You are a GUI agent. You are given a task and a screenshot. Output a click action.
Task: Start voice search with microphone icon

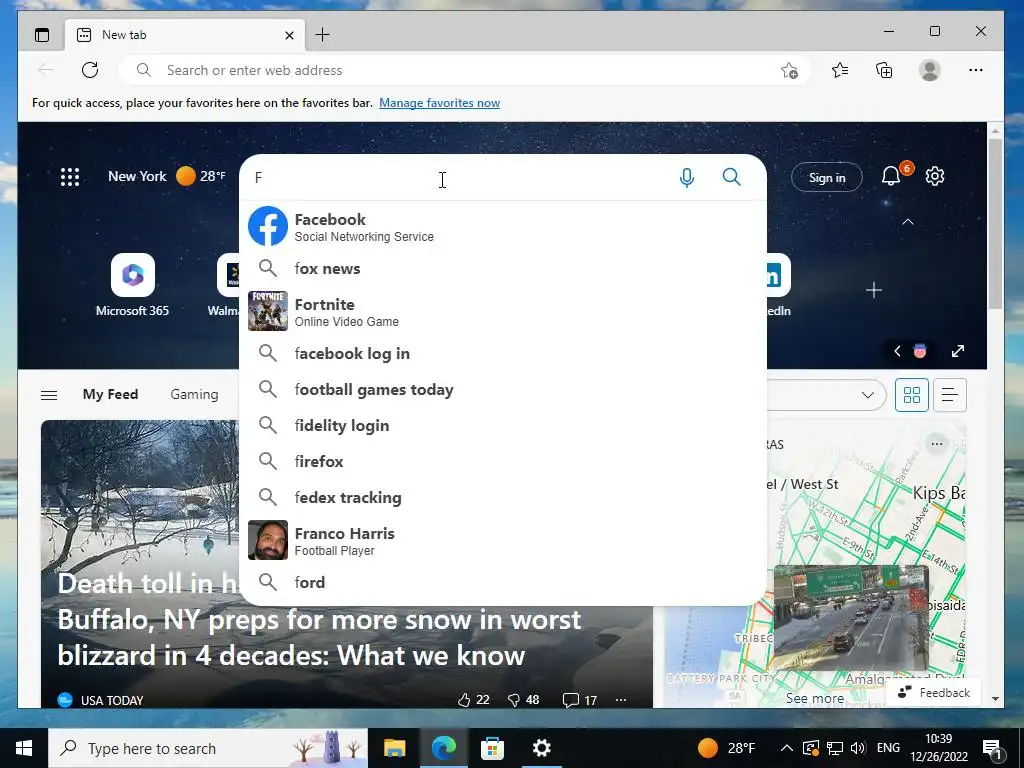pyautogui.click(x=686, y=178)
